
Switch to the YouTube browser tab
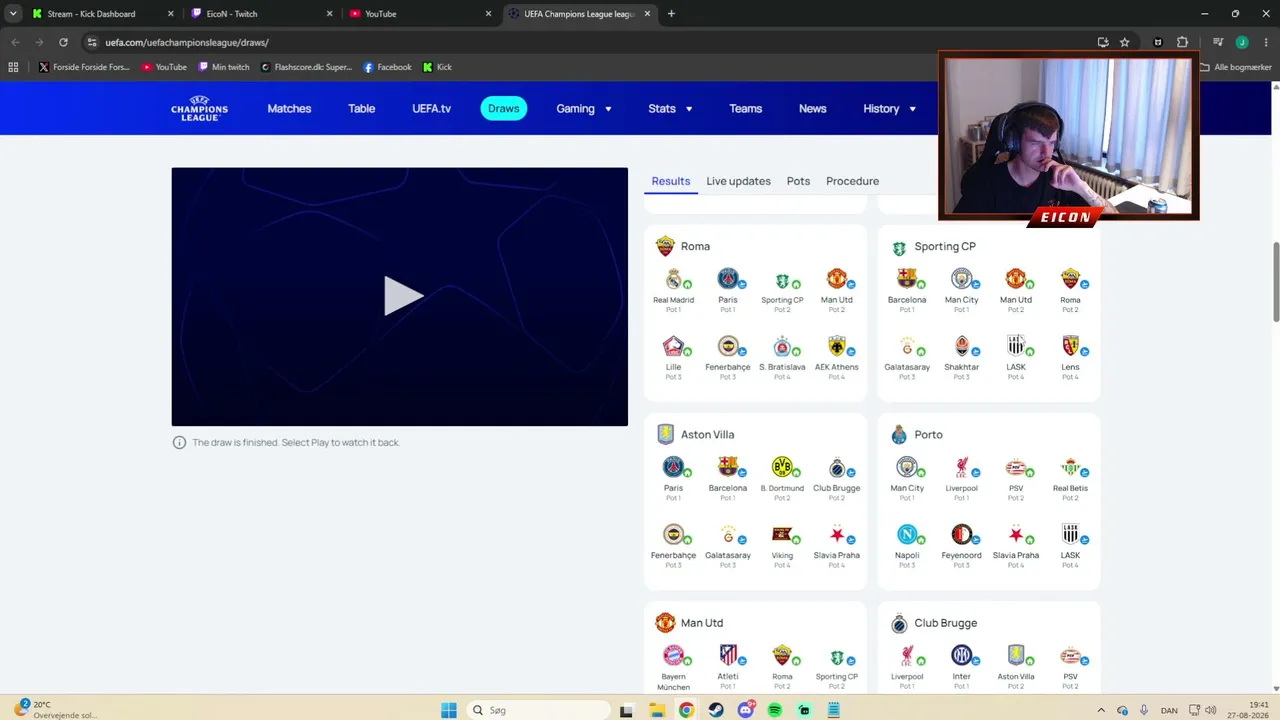pos(421,14)
